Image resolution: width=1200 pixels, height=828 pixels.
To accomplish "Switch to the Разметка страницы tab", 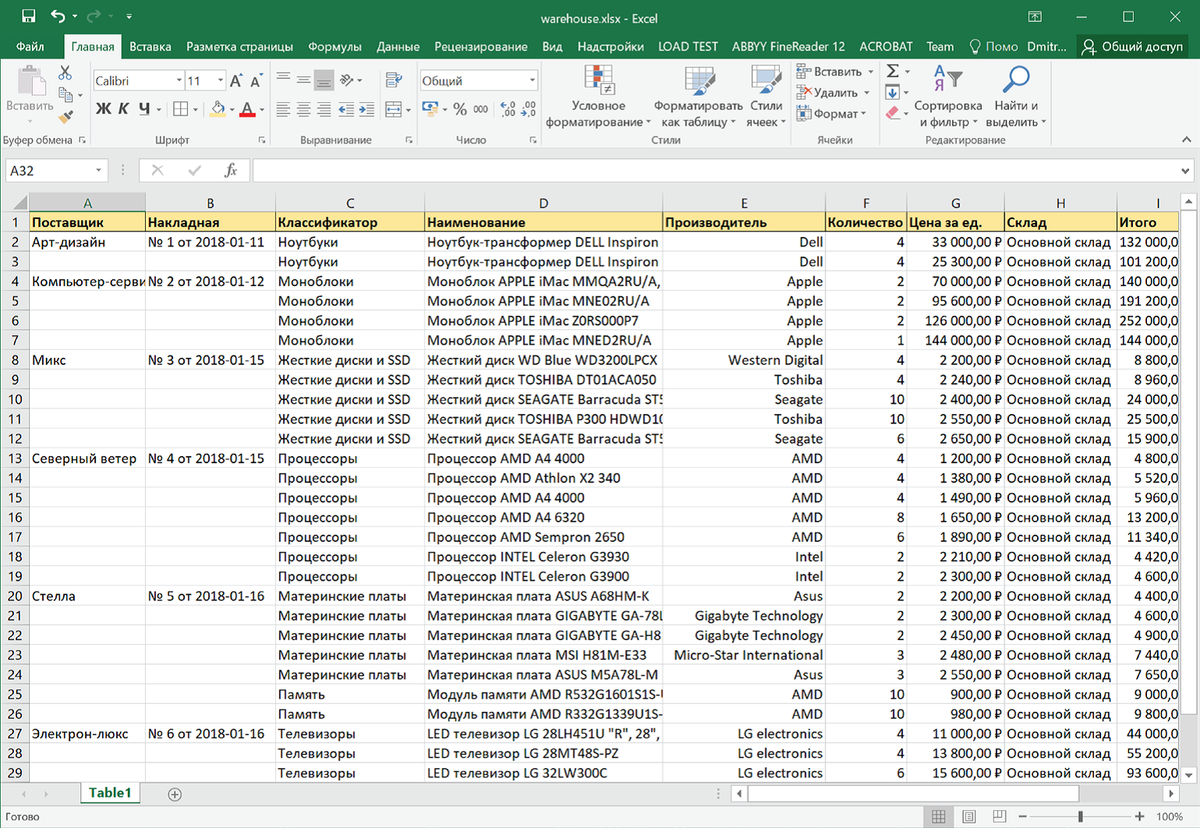I will coord(240,46).
